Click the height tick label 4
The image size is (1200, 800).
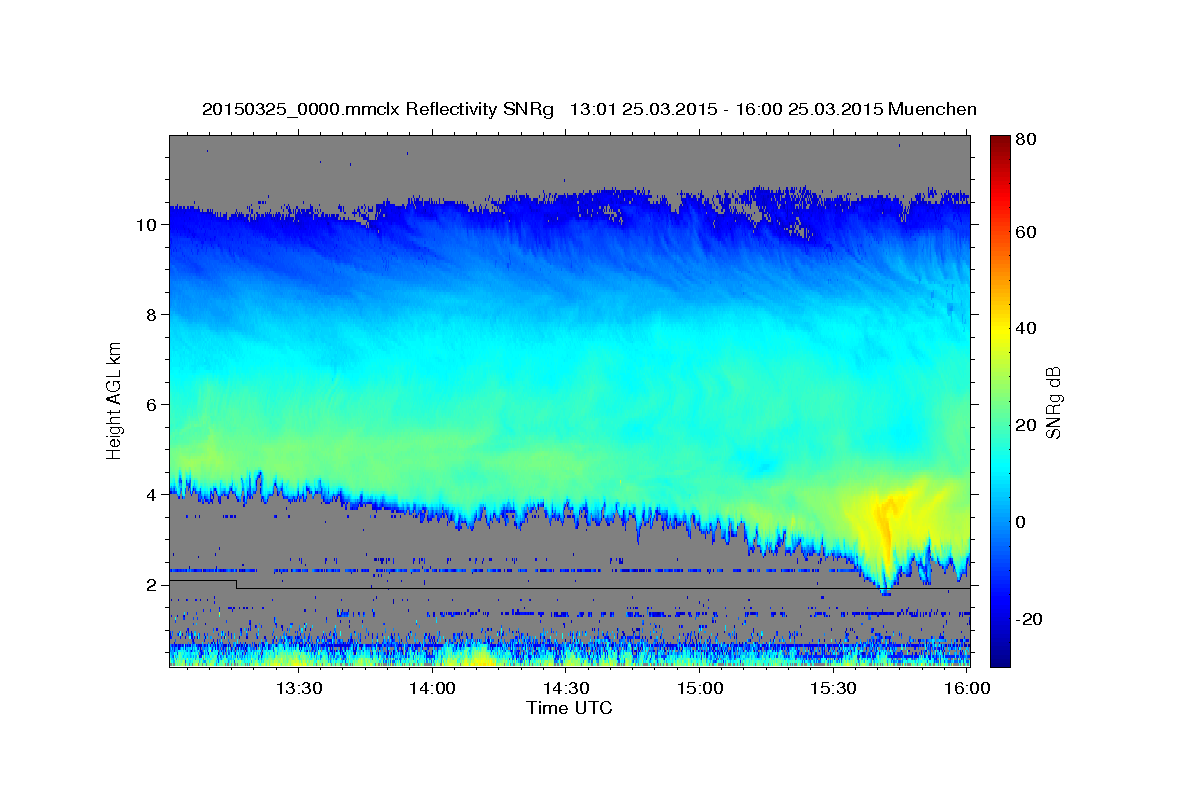click(152, 495)
